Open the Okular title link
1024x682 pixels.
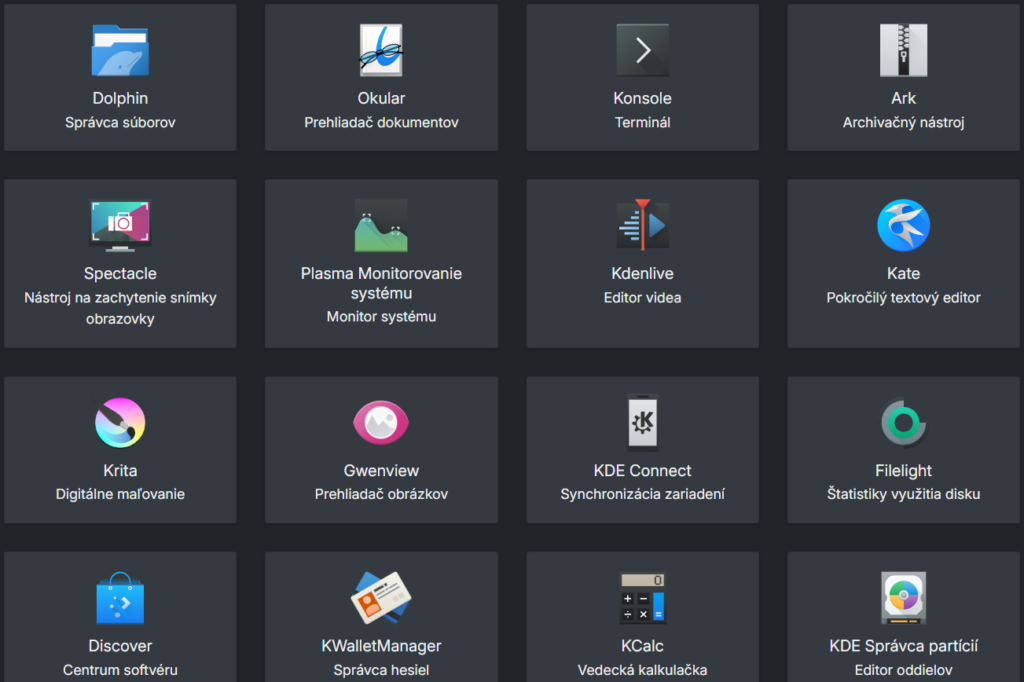coord(381,98)
